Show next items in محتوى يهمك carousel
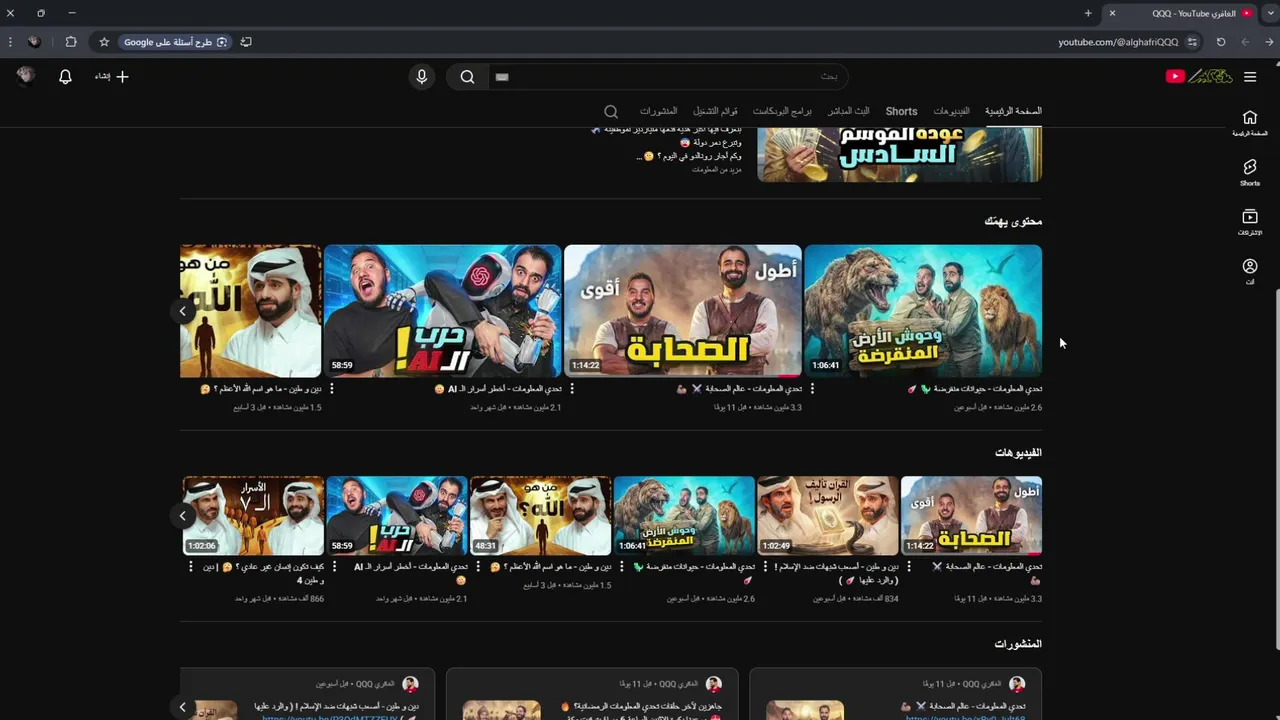This screenshot has width=1280, height=720. 182,311
